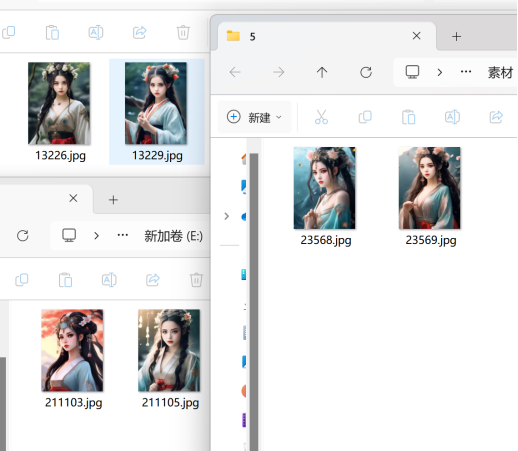518x451 pixels.
Task: Expand breadcrumb ellipsis before 新加卷 (E:)
Action: tap(123, 235)
